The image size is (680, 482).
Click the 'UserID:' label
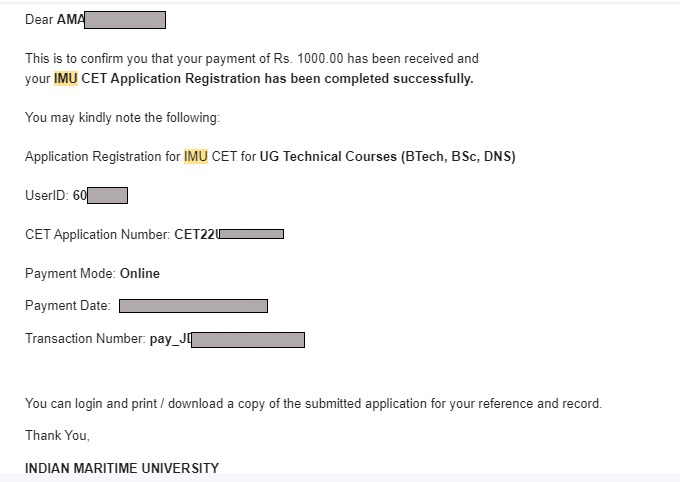[x=47, y=195]
